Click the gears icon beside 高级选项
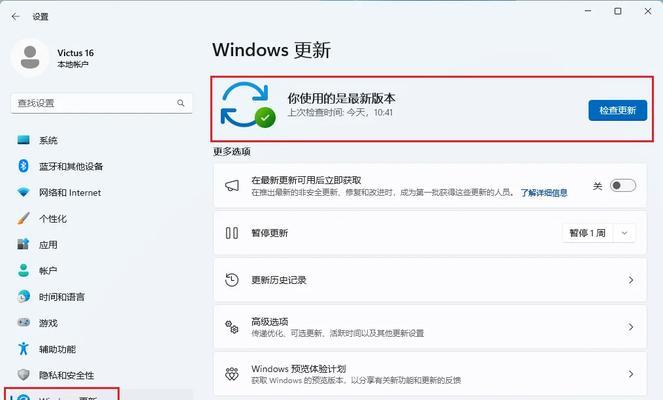 (x=232, y=327)
